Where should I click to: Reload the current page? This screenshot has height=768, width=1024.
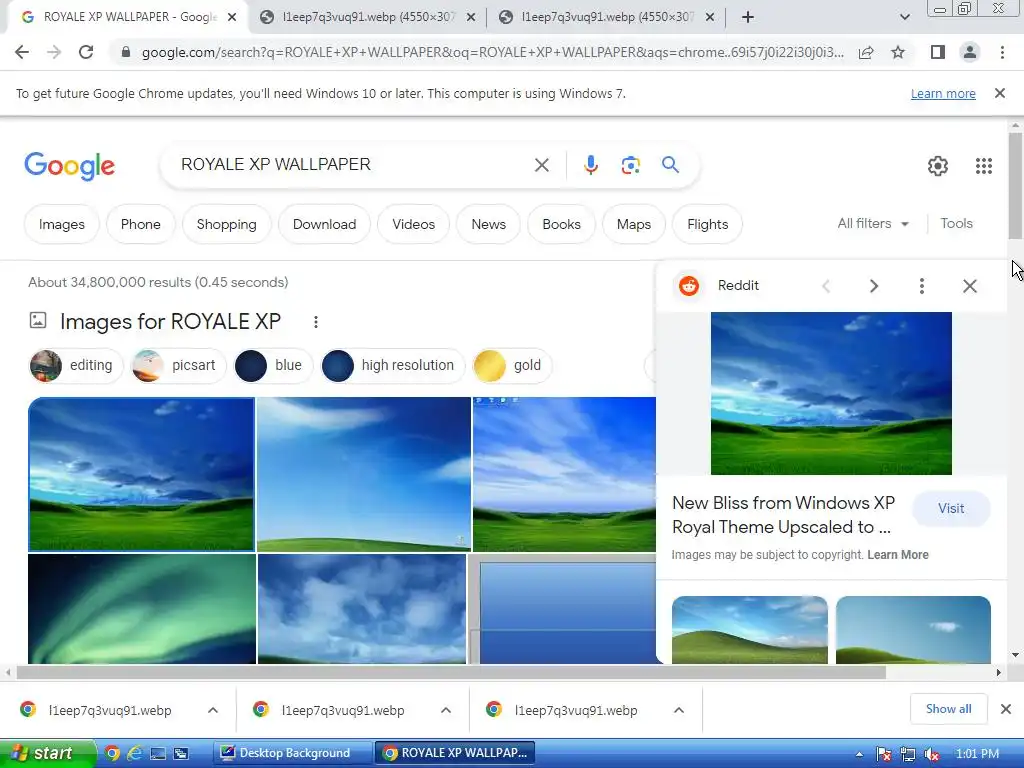click(x=86, y=52)
